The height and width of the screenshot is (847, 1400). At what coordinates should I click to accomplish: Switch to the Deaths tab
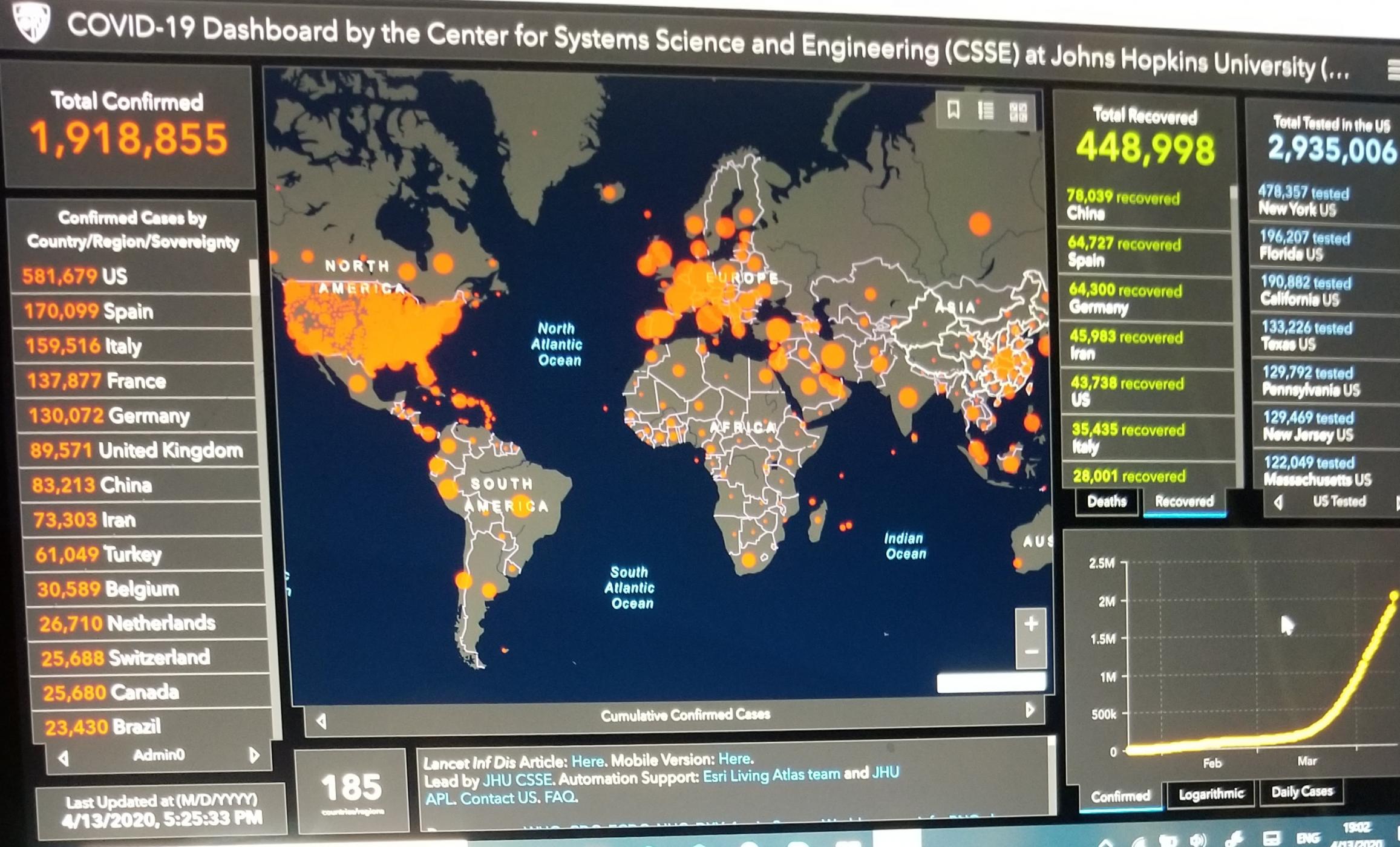pyautogui.click(x=1107, y=501)
